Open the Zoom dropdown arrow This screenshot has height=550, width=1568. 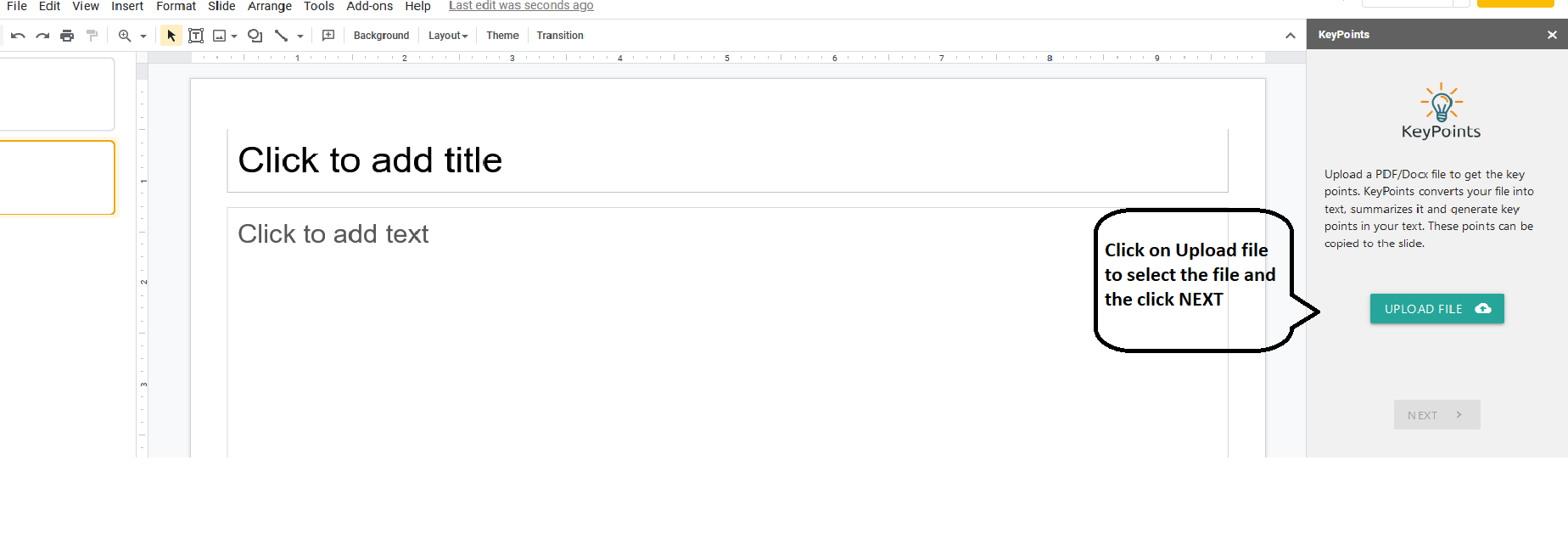(143, 36)
